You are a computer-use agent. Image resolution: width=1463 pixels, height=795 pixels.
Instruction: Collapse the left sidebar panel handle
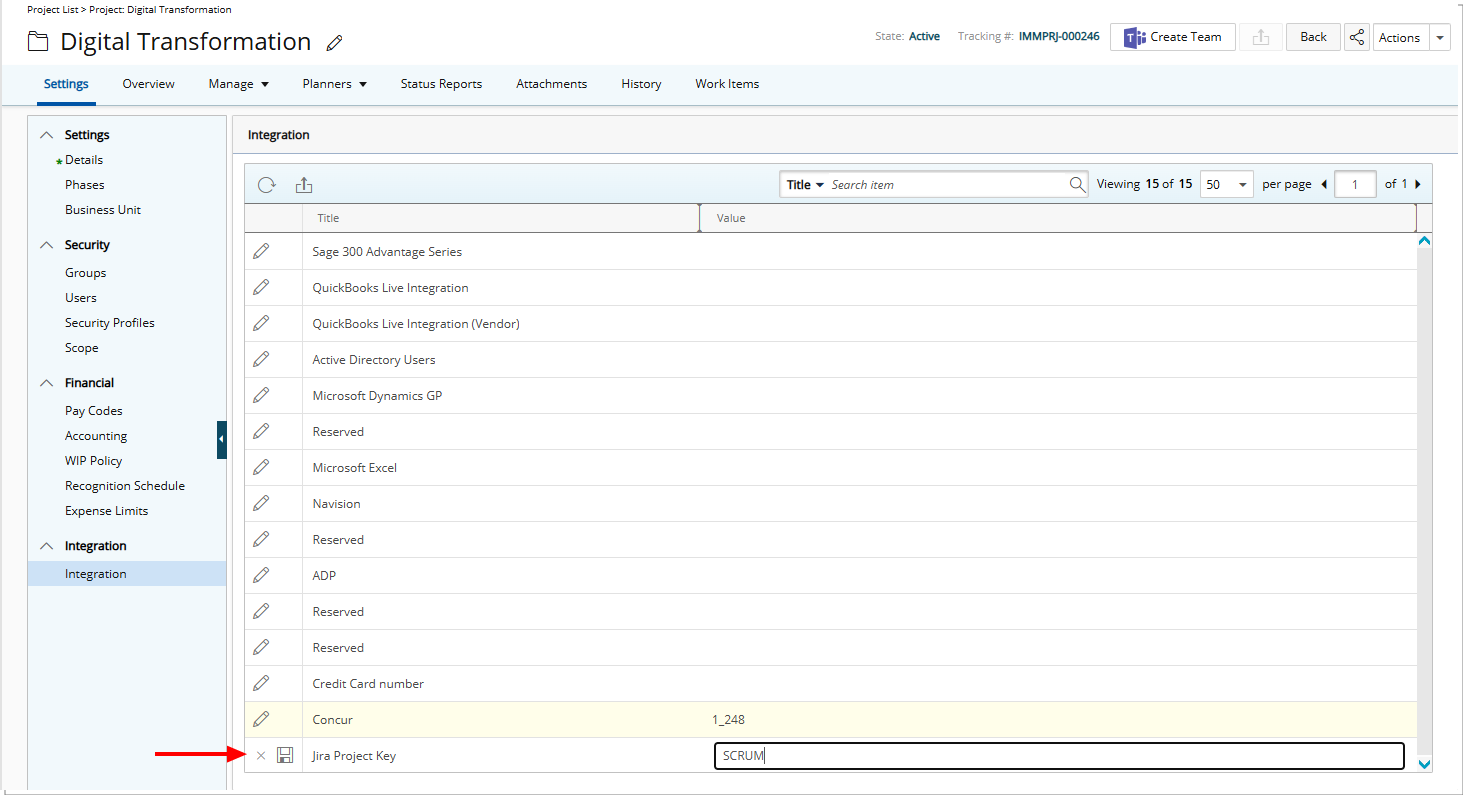(x=222, y=440)
